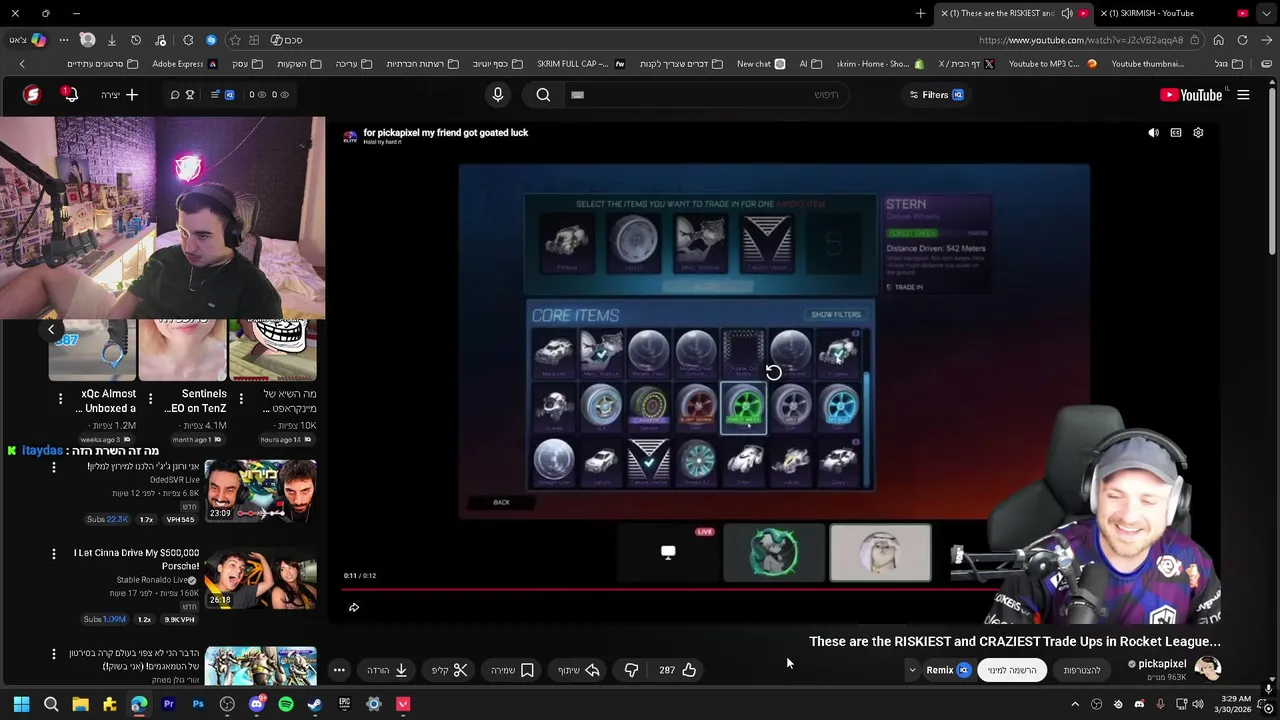Go to YouTube home via logo
Viewport: 1280px width, 720px height.
(1191, 95)
